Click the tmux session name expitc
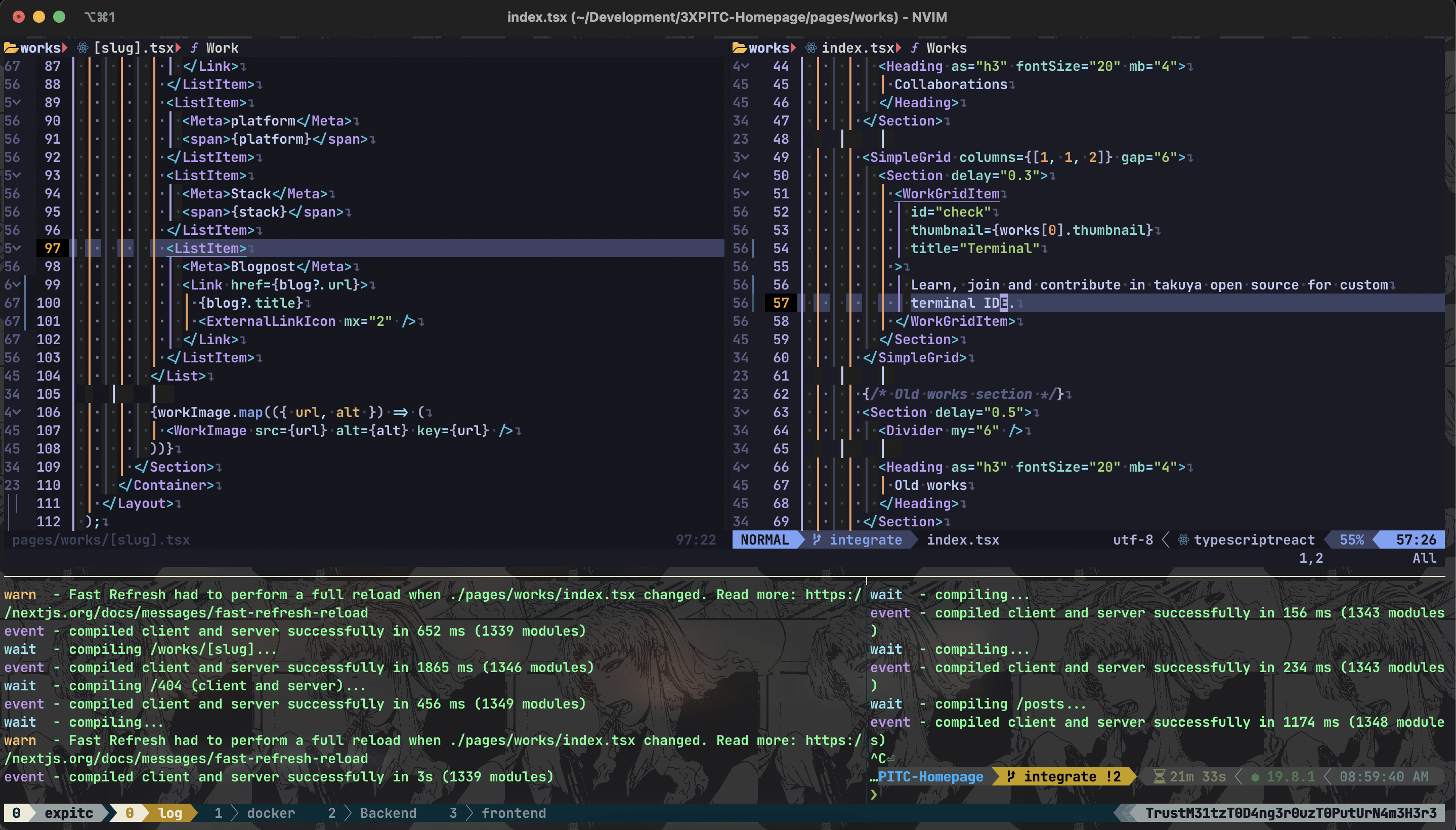The width and height of the screenshot is (1456, 830). 68,813
